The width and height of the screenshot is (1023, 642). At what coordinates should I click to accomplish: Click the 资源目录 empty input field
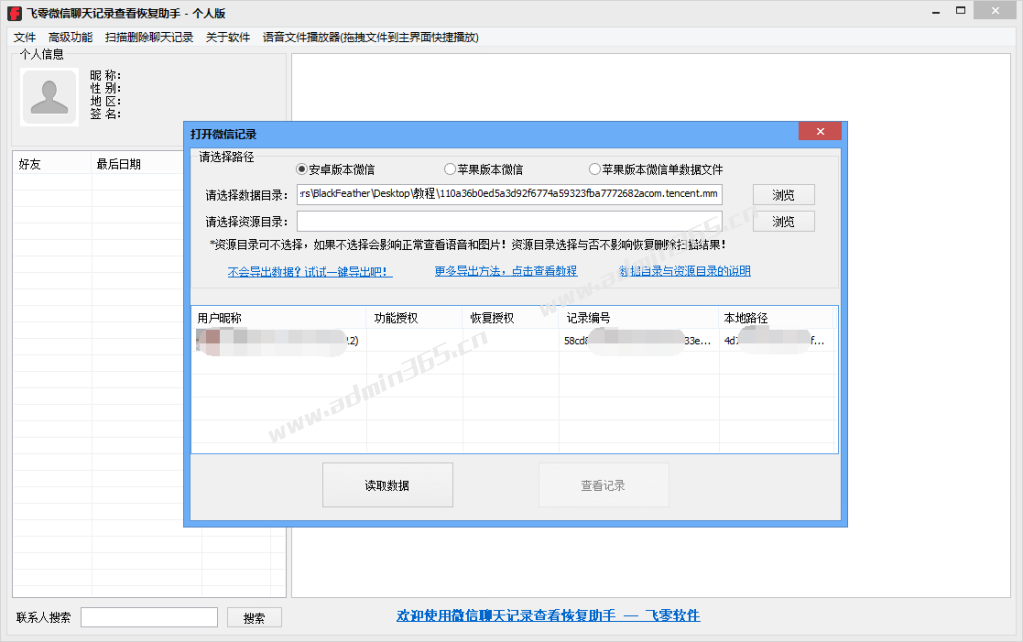tap(510, 222)
